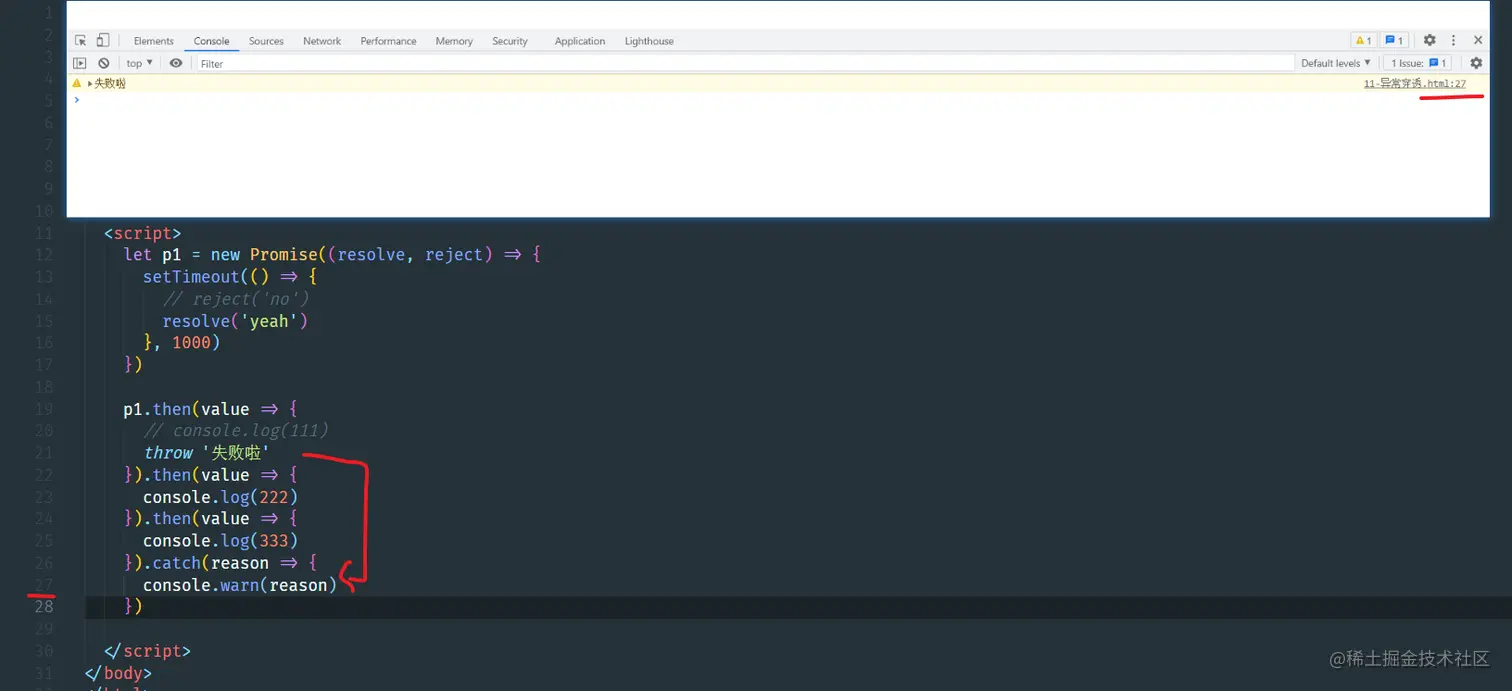Open the Security tab
The width and height of the screenshot is (1512, 691).
[x=510, y=41]
